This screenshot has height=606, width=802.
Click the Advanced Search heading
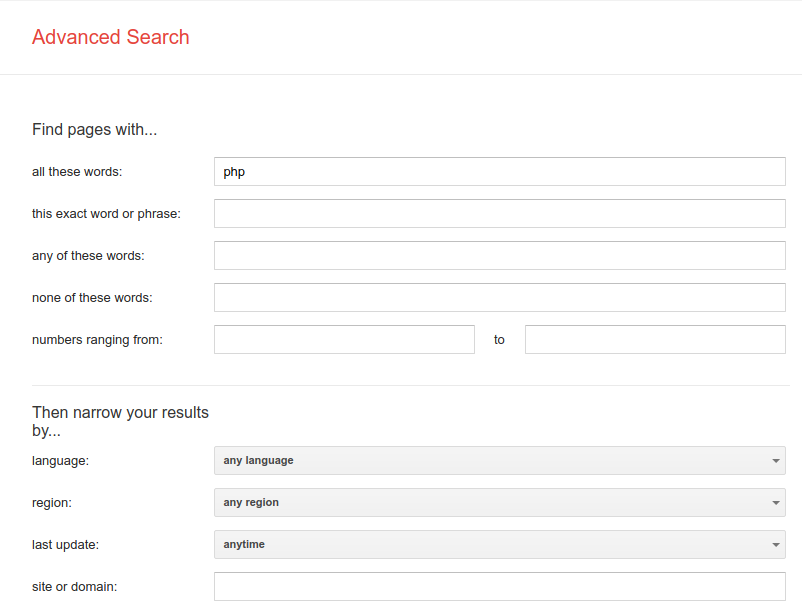click(x=110, y=37)
